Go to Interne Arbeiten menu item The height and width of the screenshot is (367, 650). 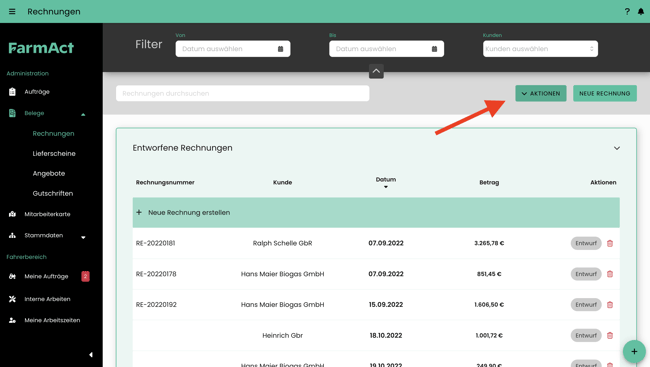click(47, 299)
